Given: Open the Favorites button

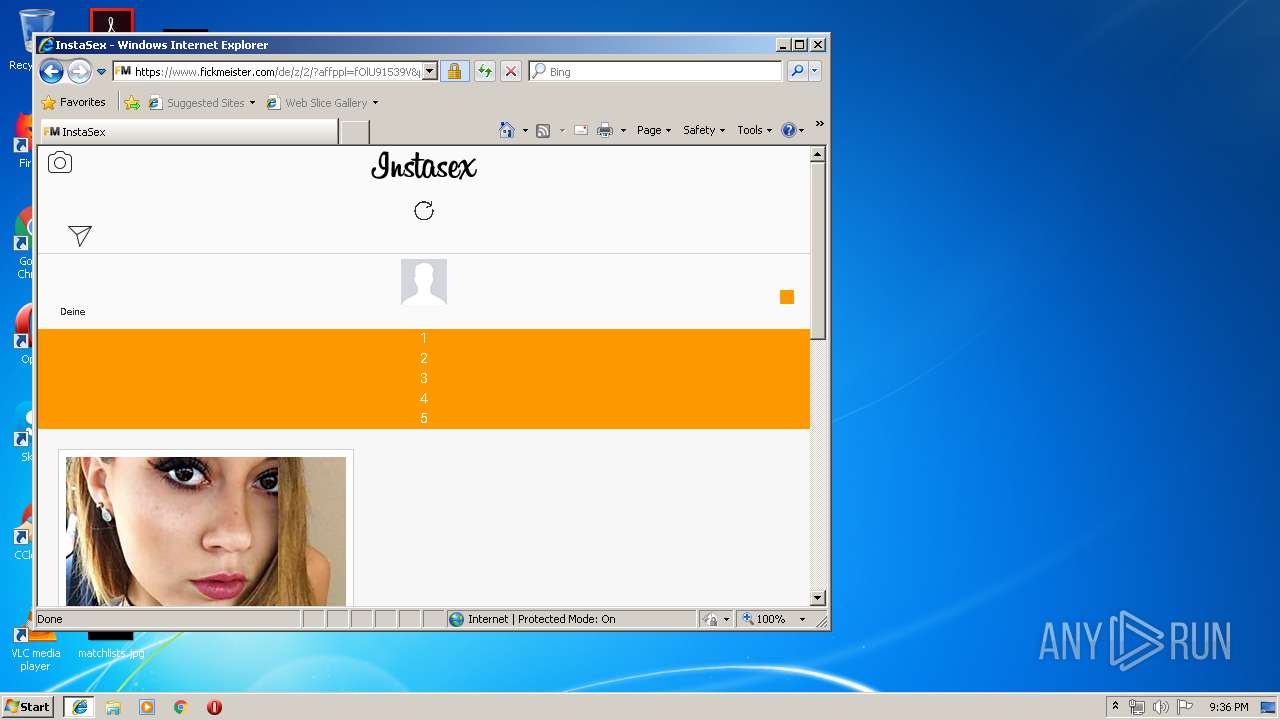Looking at the screenshot, I should coord(73,102).
